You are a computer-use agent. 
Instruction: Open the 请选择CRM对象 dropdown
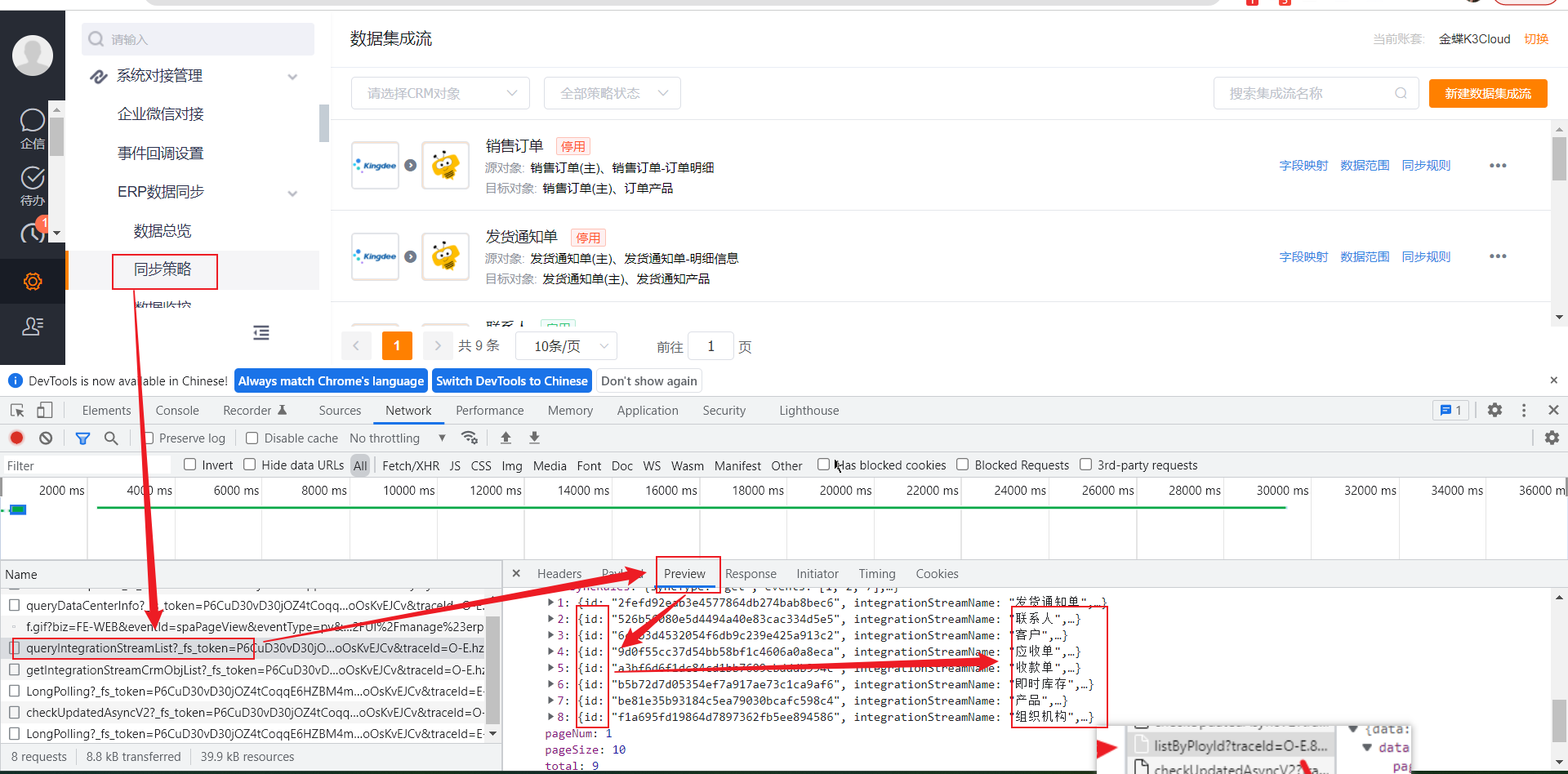point(441,93)
